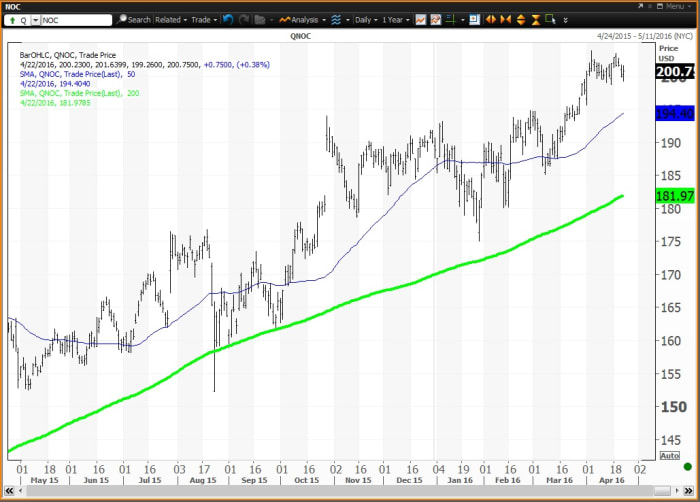
Task: Click the line chart type icon
Action: point(421,19)
